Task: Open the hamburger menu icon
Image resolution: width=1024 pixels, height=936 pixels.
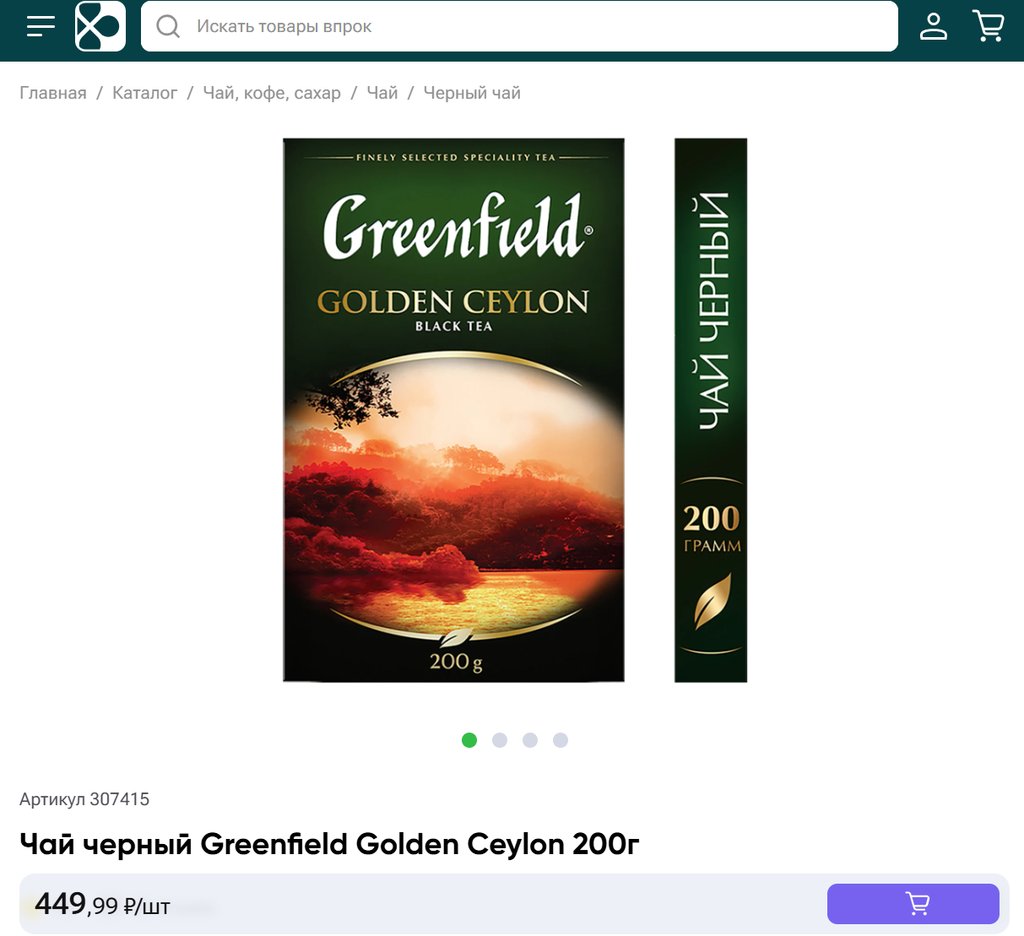Action: [x=40, y=26]
